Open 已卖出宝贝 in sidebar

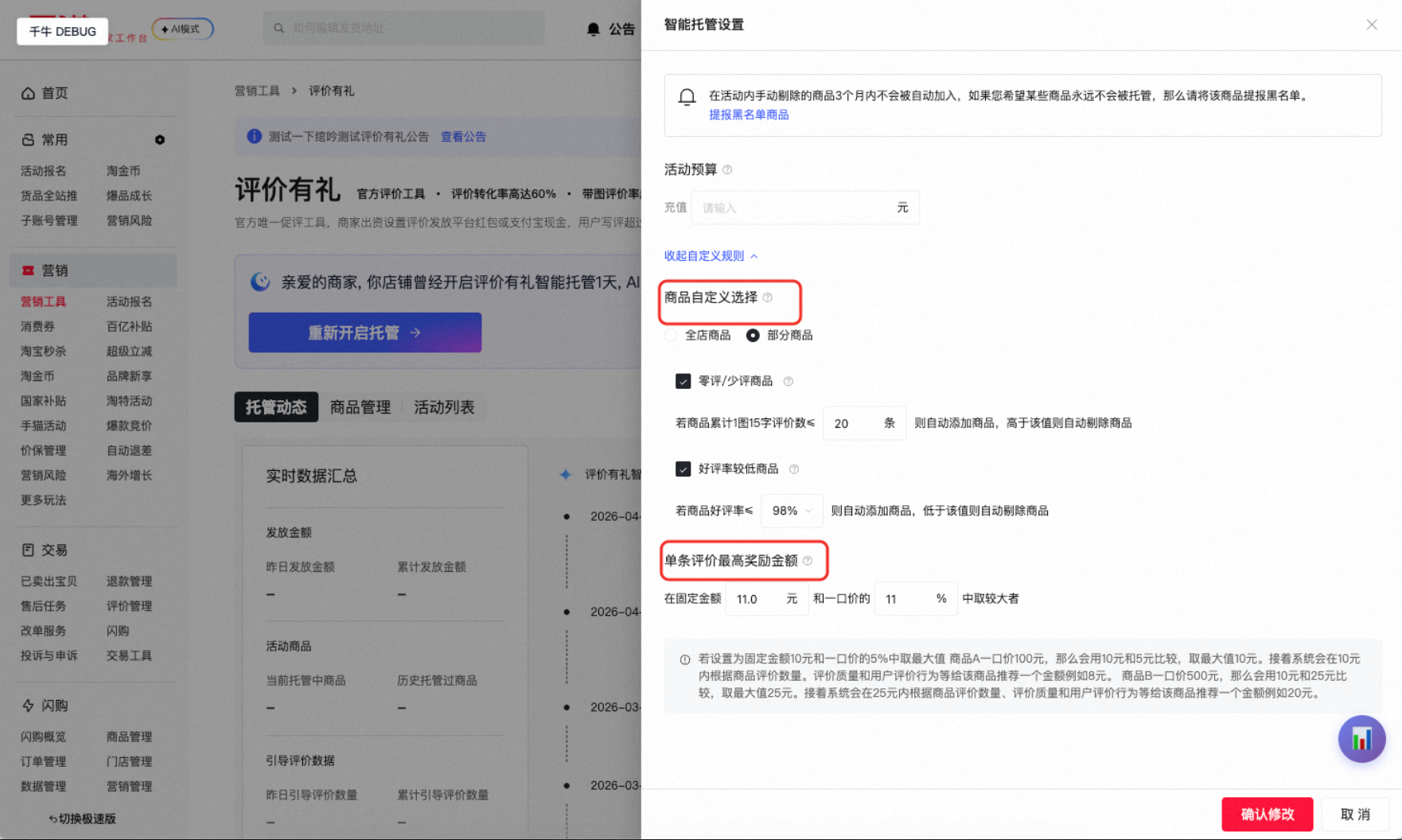(x=49, y=581)
